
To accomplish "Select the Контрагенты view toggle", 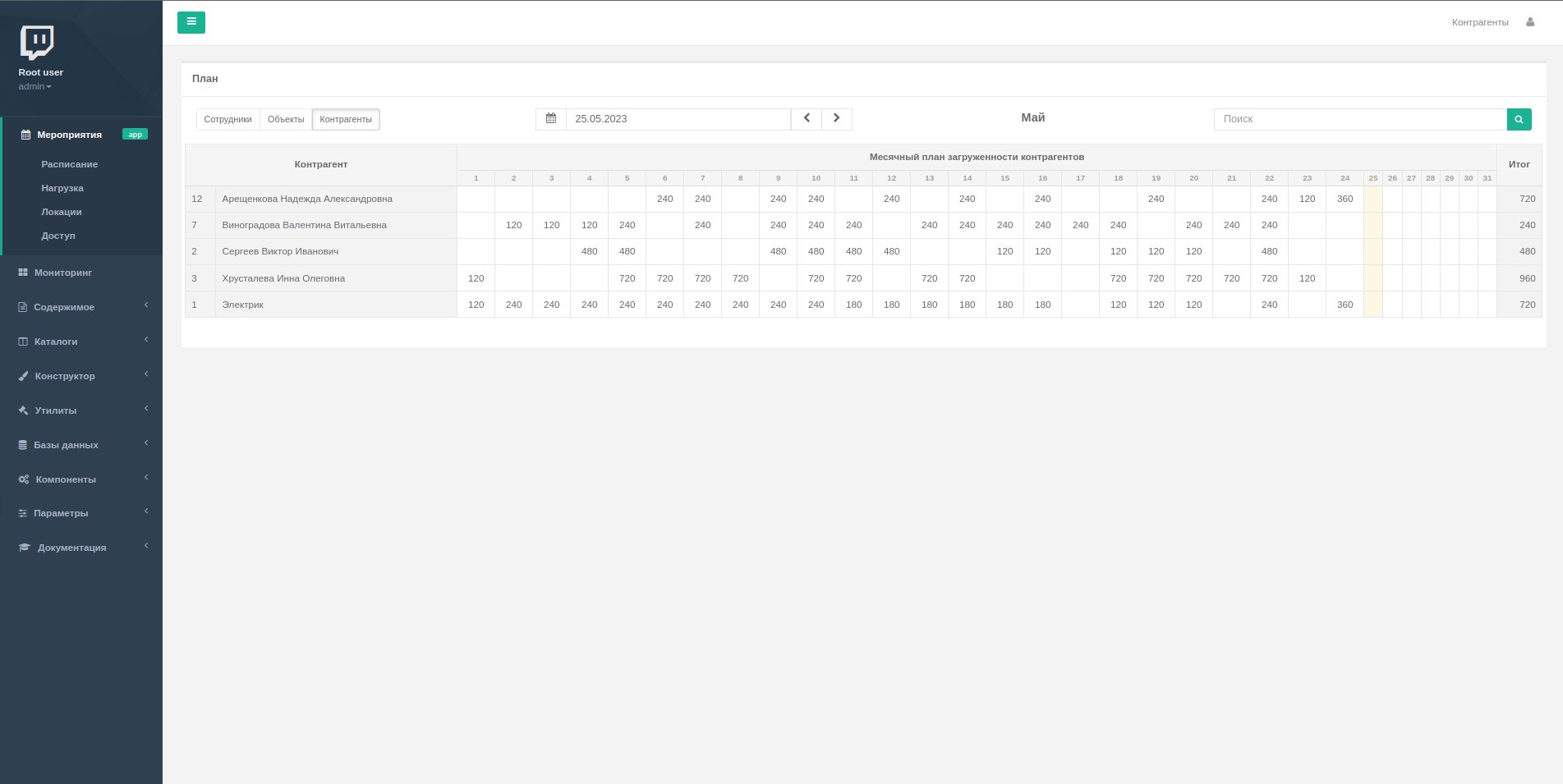I will point(346,119).
